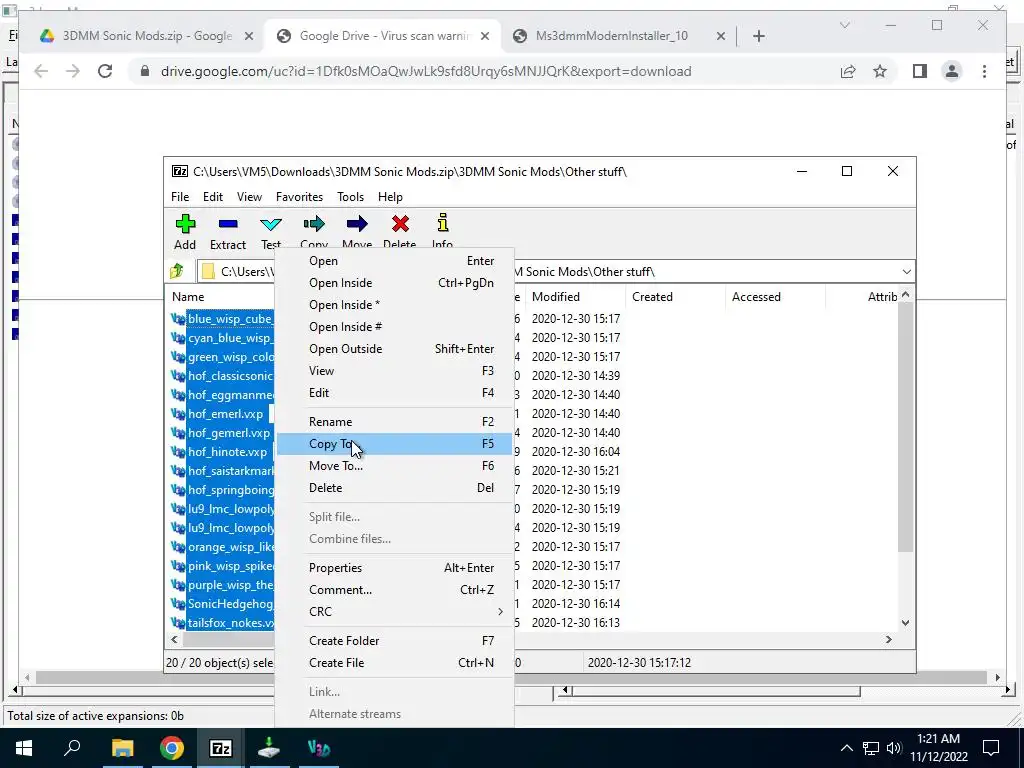Open the CRC submenu
1024x768 pixels.
click(x=394, y=612)
